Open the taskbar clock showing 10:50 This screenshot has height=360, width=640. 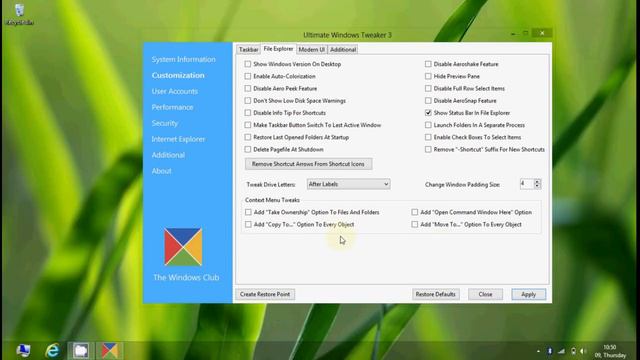[x=610, y=351]
